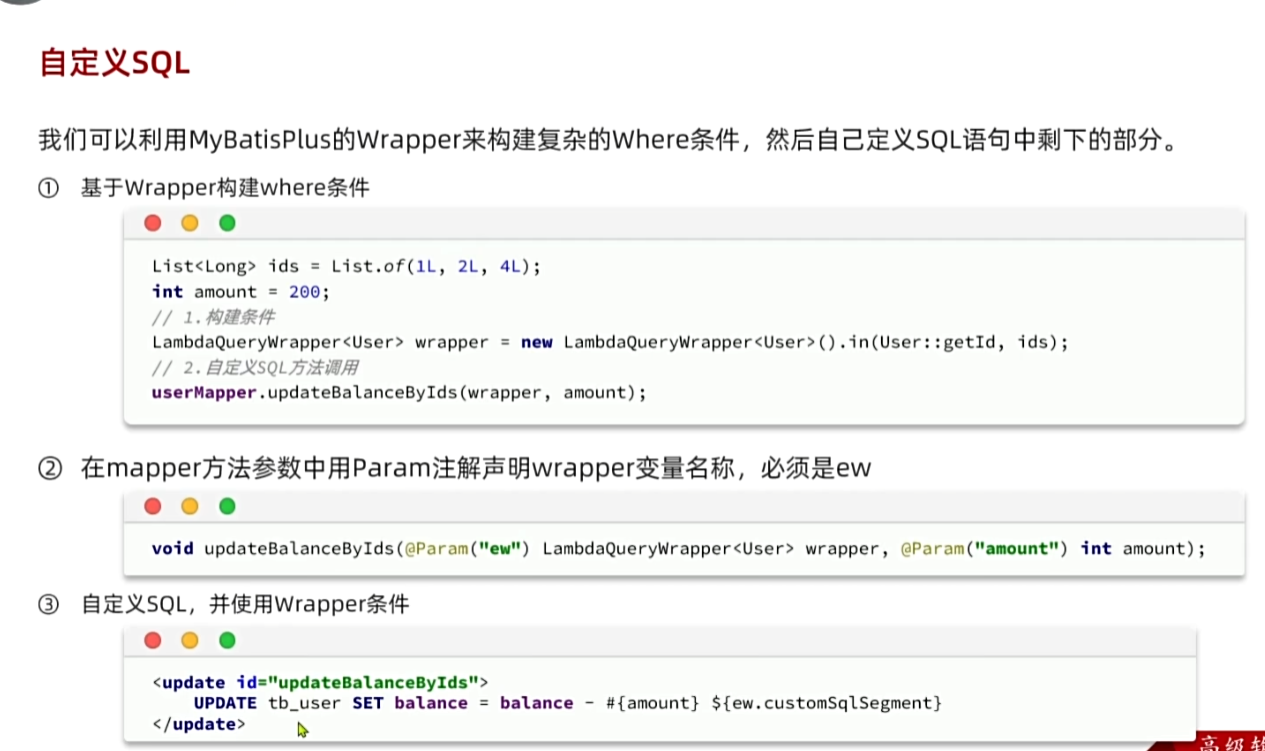Click the step heading containing "必须是ew"
The height and width of the screenshot is (751, 1265).
tap(476, 468)
